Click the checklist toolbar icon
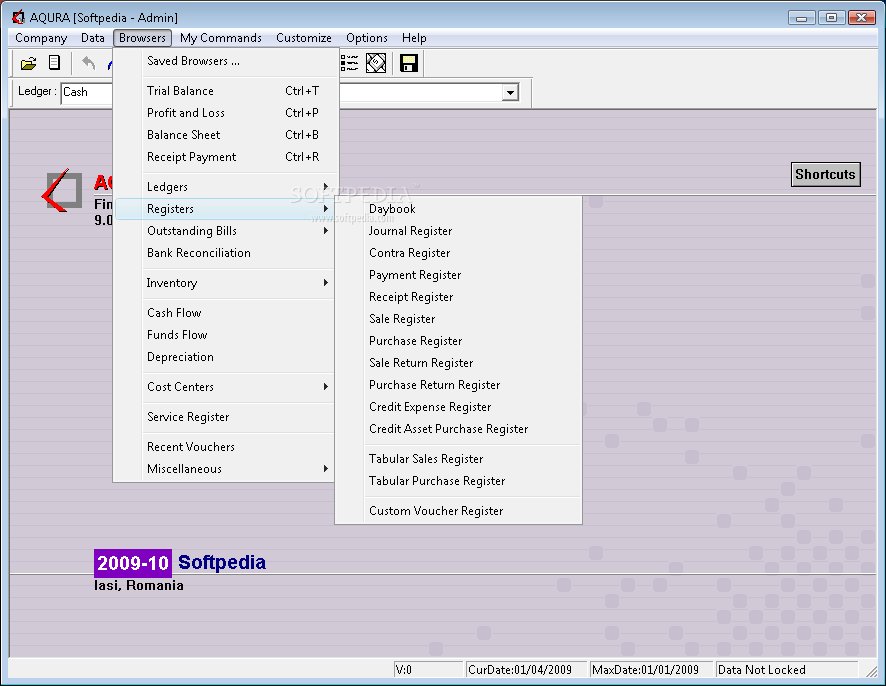The image size is (886, 686). click(349, 63)
